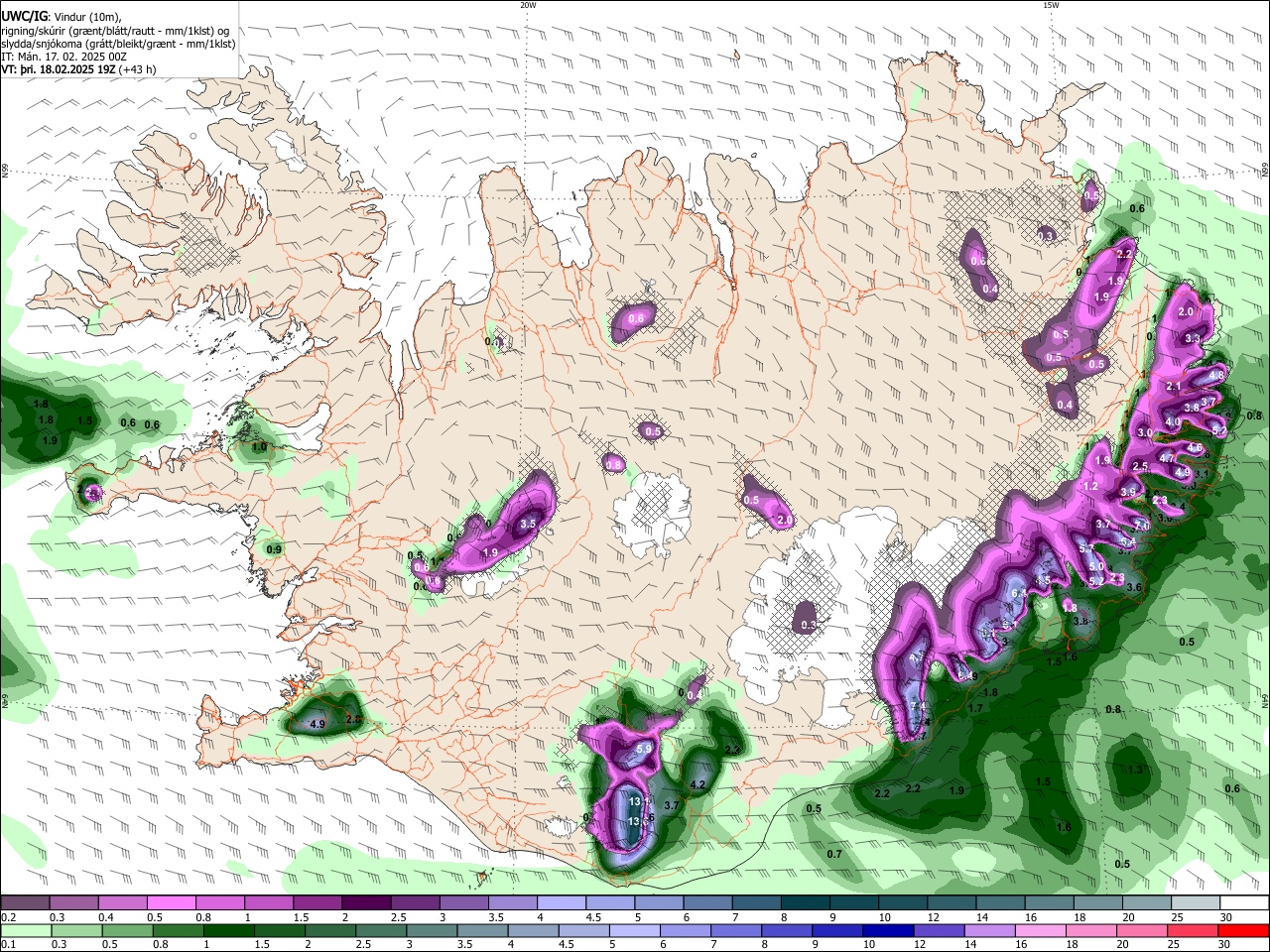The image size is (1270, 952).
Task: Pick the darkest purple swatch above snow label 2
Action: pos(366,902)
